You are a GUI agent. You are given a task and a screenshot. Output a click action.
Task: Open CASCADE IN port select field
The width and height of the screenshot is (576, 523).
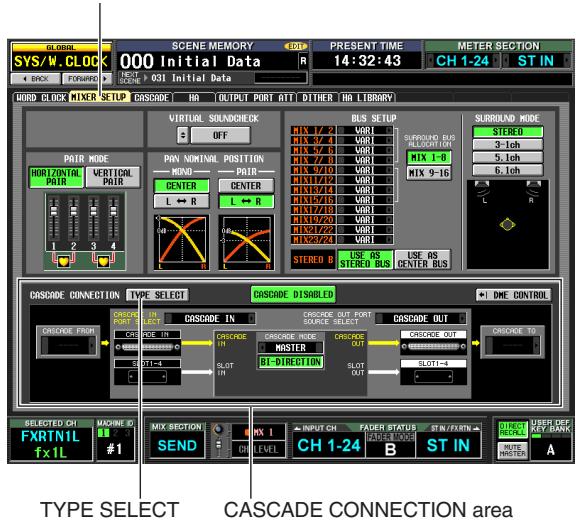pos(210,318)
